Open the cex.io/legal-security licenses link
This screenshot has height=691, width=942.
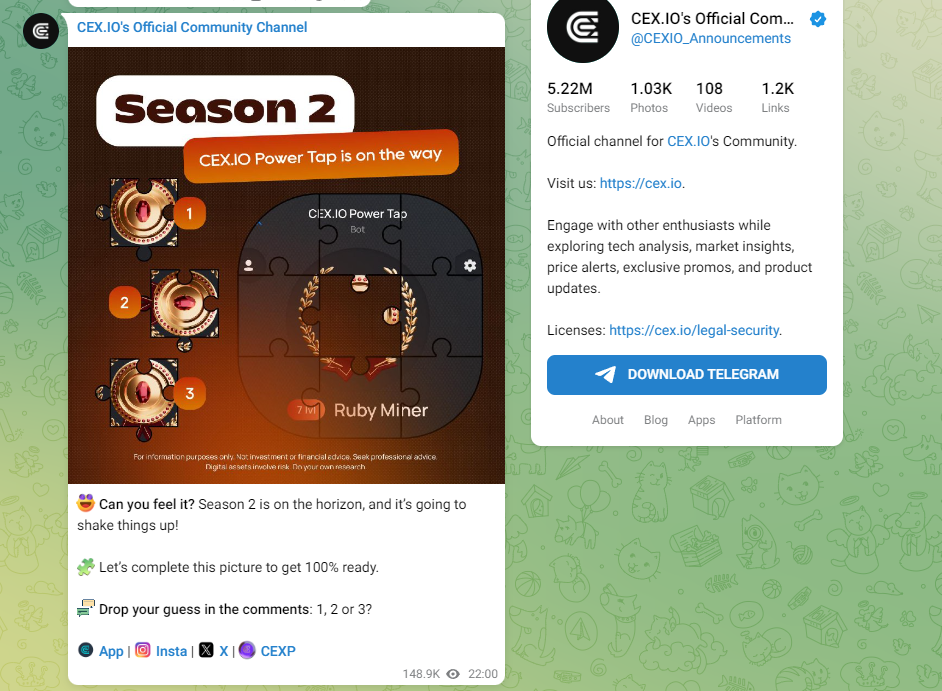pos(694,330)
